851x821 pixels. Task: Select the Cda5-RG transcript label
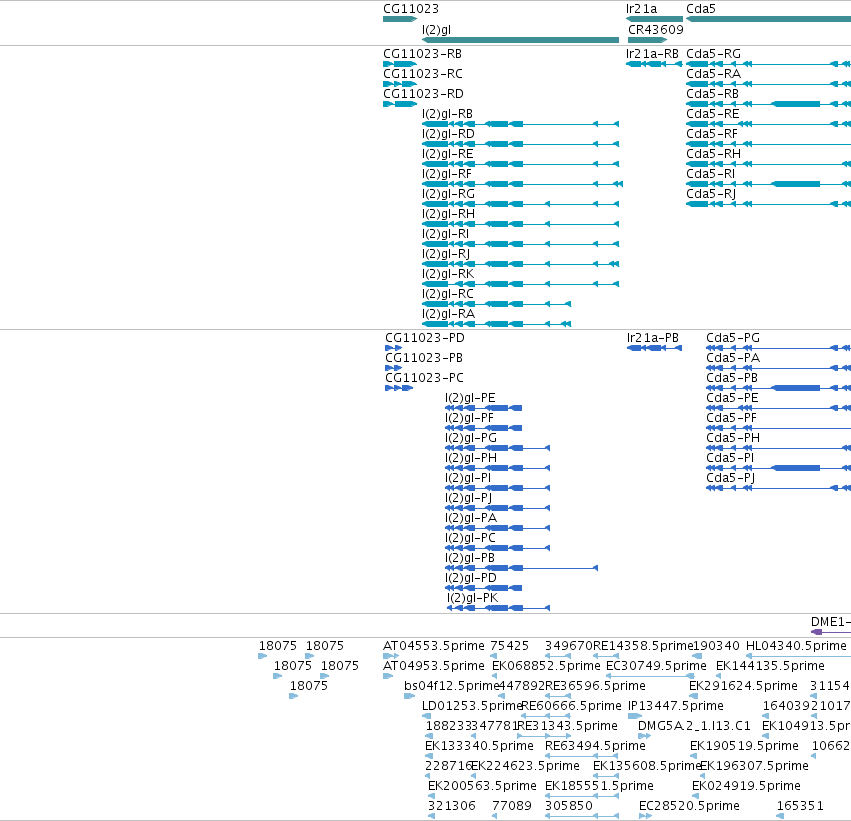[713, 54]
